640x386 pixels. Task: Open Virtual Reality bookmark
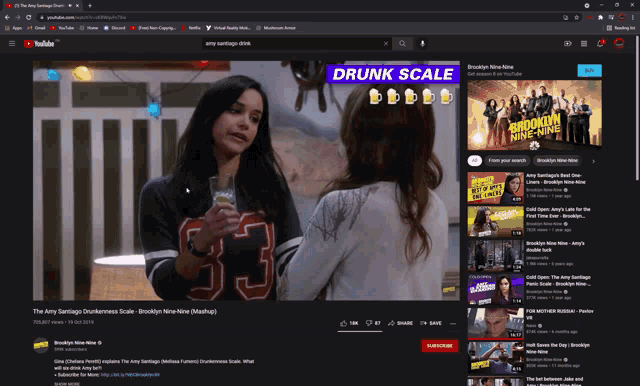coord(228,28)
